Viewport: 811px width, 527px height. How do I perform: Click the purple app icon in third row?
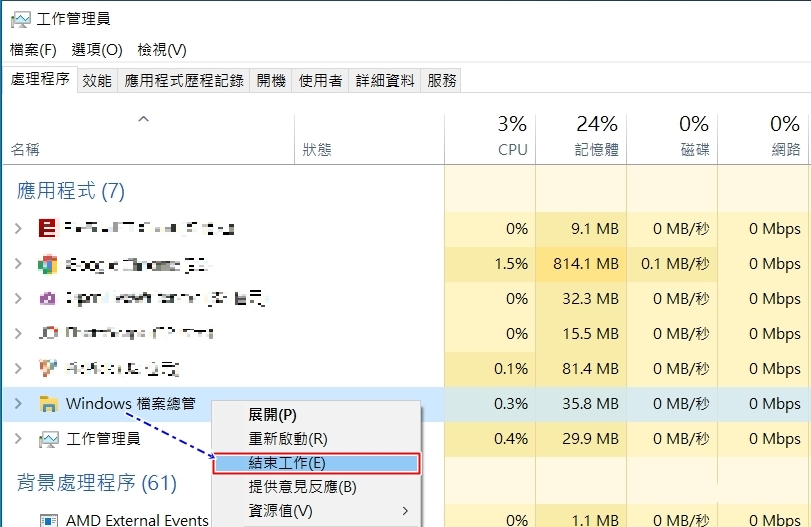point(47,299)
